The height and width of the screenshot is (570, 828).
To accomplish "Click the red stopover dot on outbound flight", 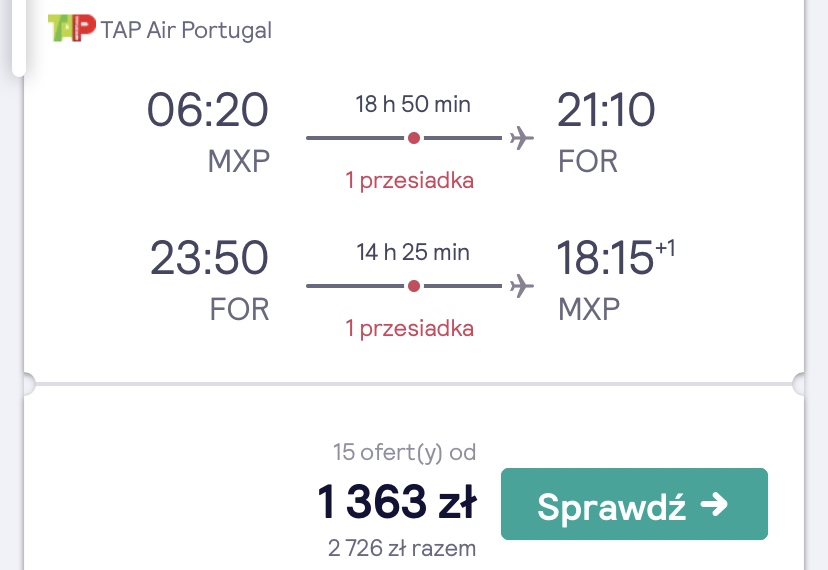I will tap(414, 138).
